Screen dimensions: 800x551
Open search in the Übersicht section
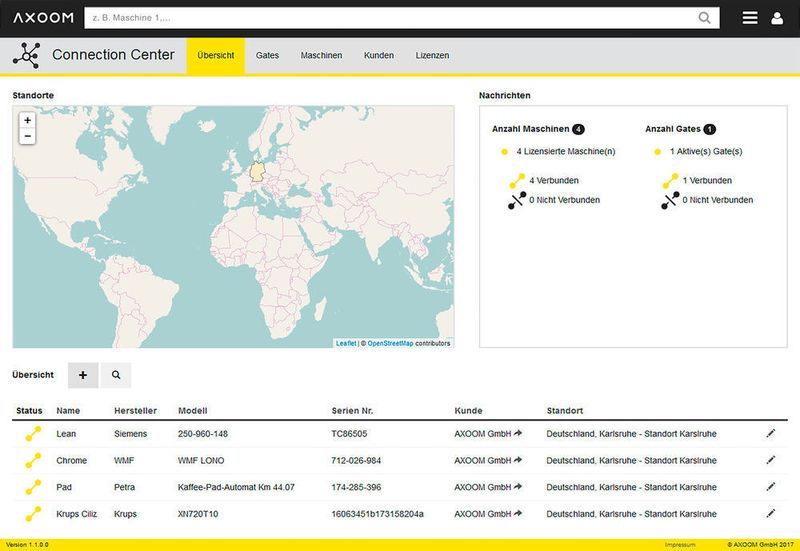(116, 375)
